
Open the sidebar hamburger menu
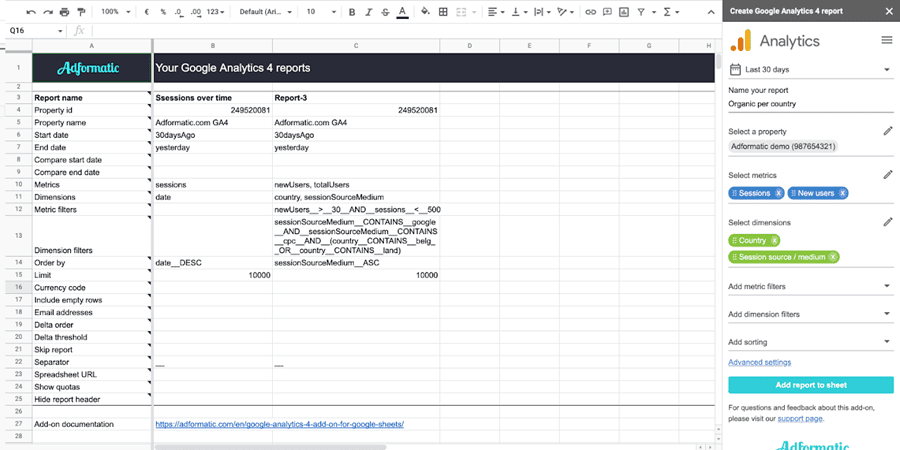tap(887, 40)
